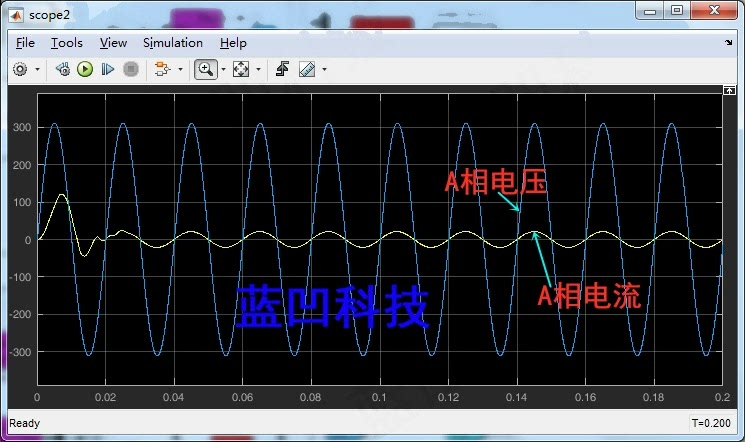Viewport: 745px width, 442px height.
Task: Click the 100 y-axis label
Action: tap(22, 202)
